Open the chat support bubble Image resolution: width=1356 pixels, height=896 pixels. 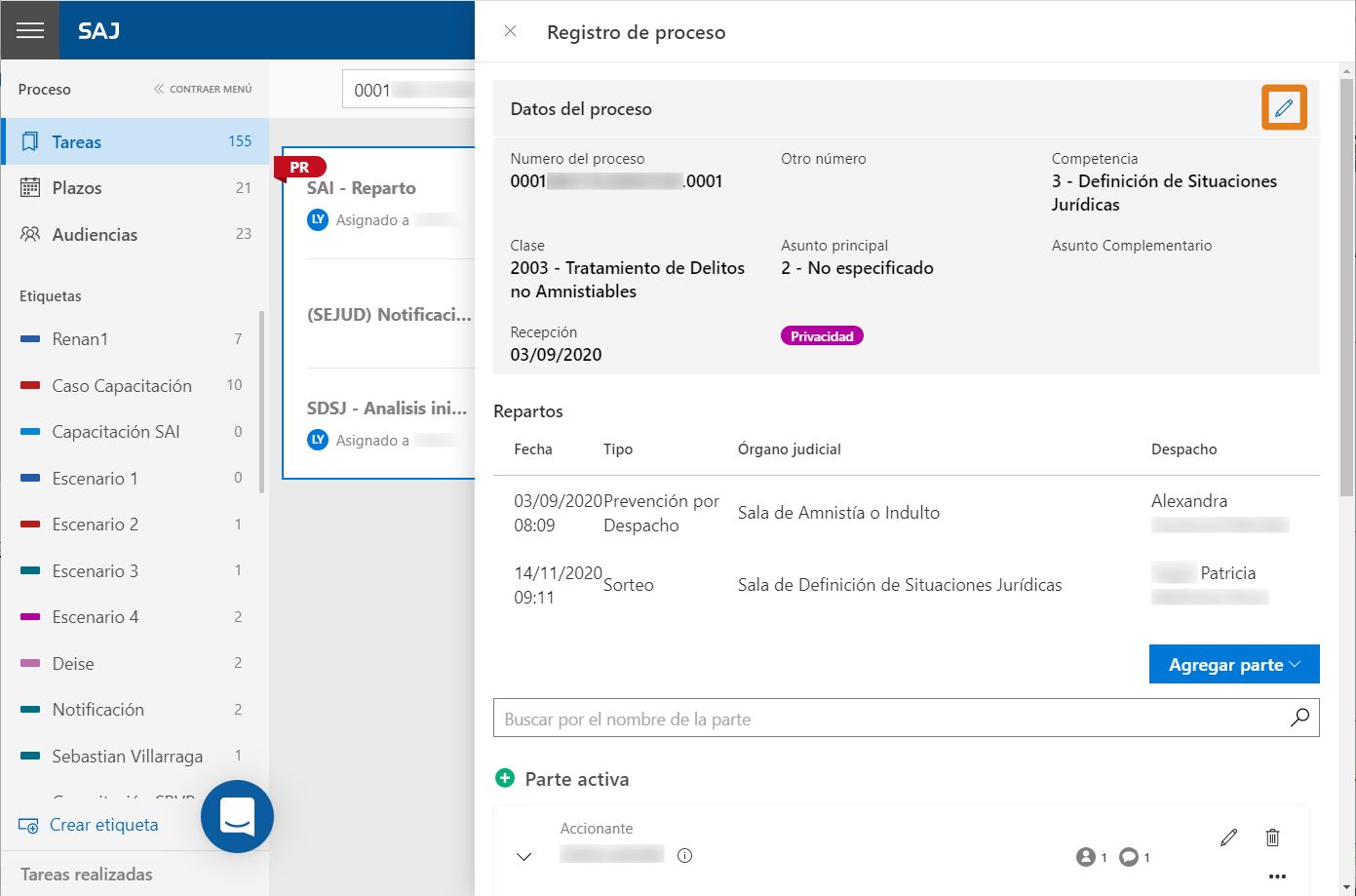coord(237,816)
